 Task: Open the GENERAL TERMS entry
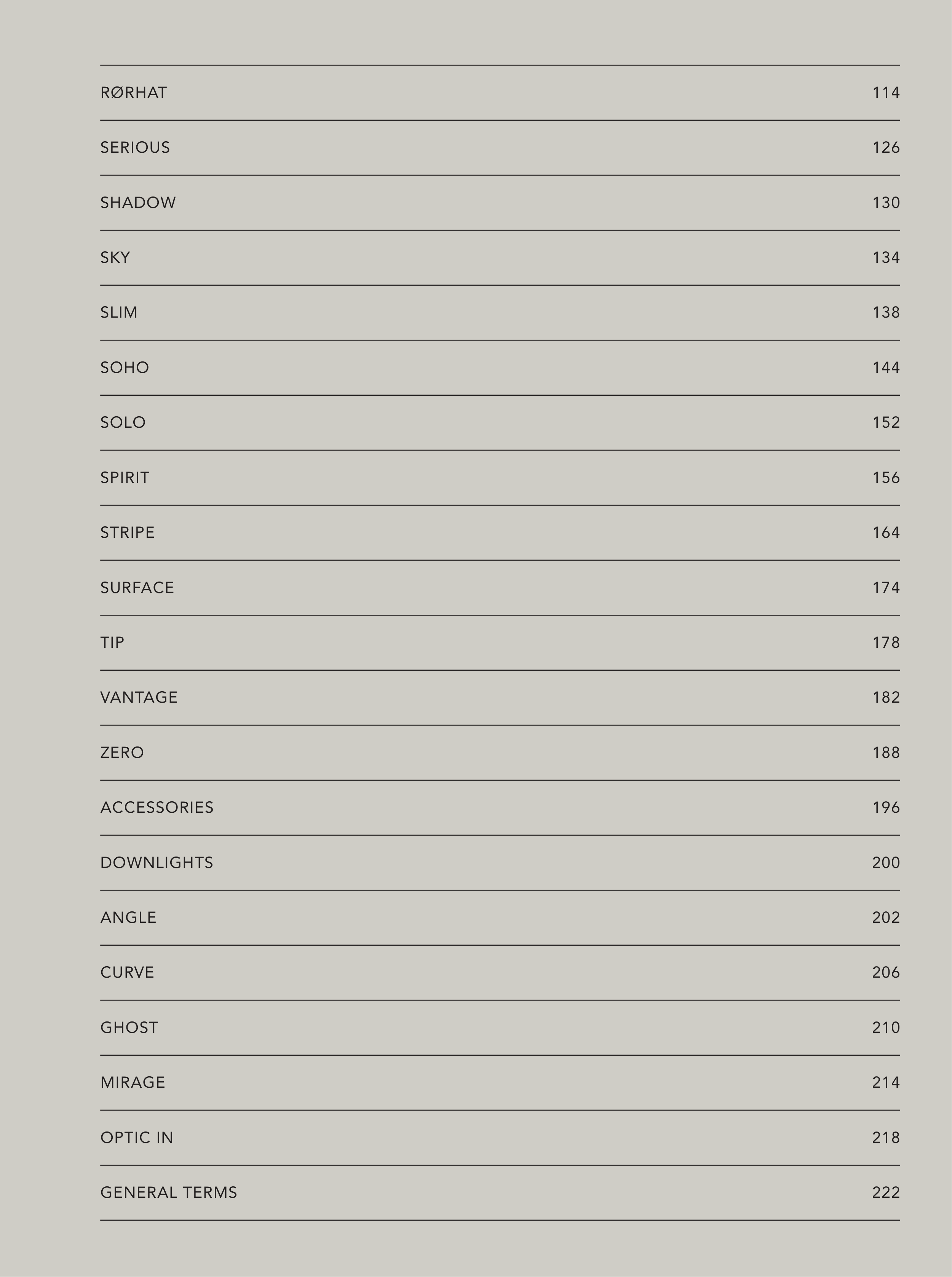(x=169, y=1192)
